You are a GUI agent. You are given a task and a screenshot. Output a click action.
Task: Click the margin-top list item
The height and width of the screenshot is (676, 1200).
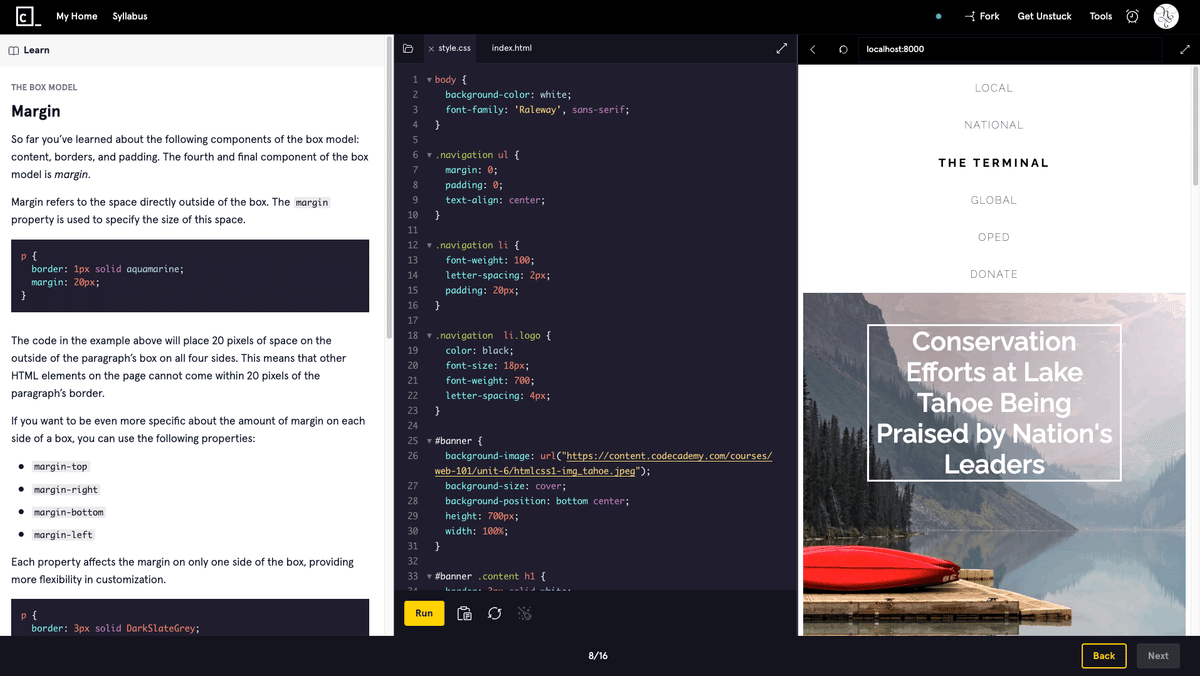[x=61, y=467]
